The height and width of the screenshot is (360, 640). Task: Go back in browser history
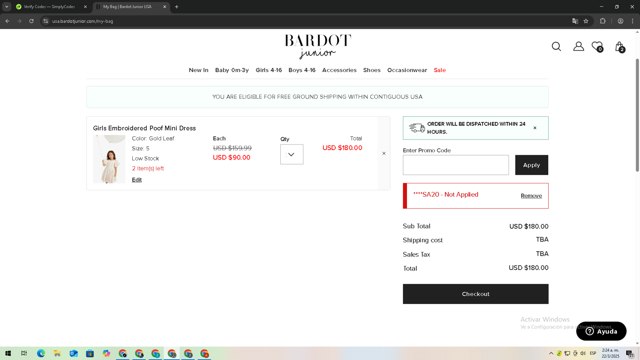pos(7,21)
